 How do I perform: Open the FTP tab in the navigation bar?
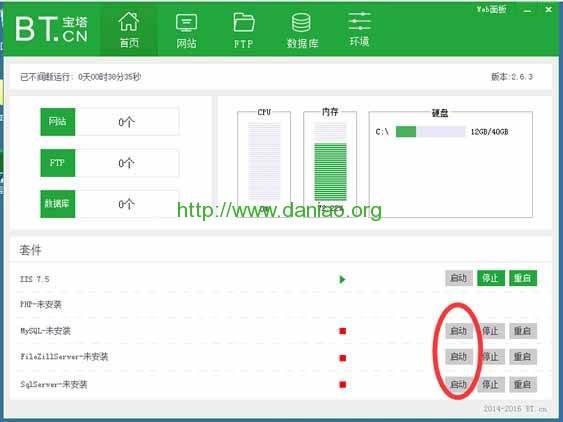coord(244,31)
